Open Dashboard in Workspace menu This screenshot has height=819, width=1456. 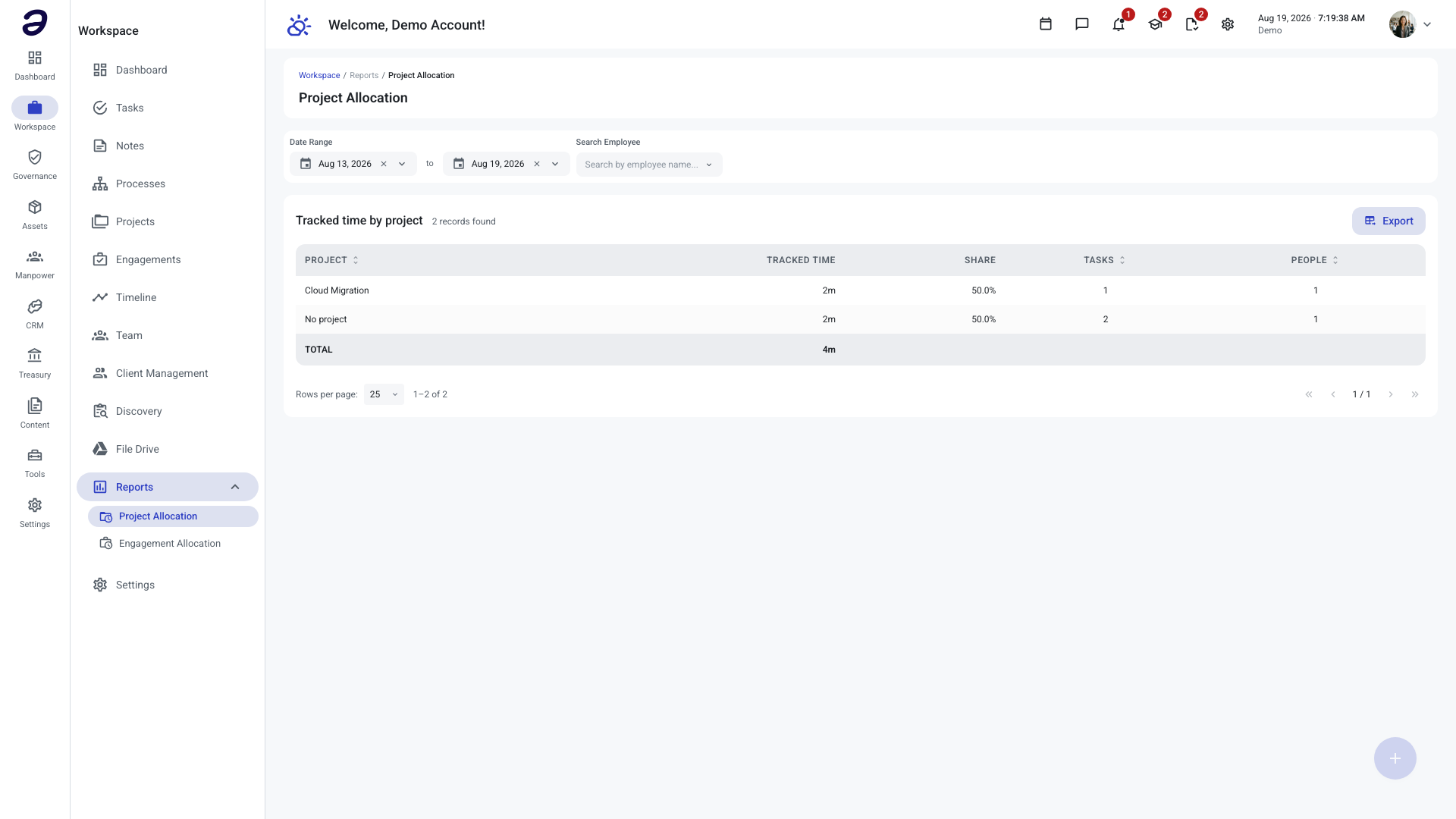[168, 70]
